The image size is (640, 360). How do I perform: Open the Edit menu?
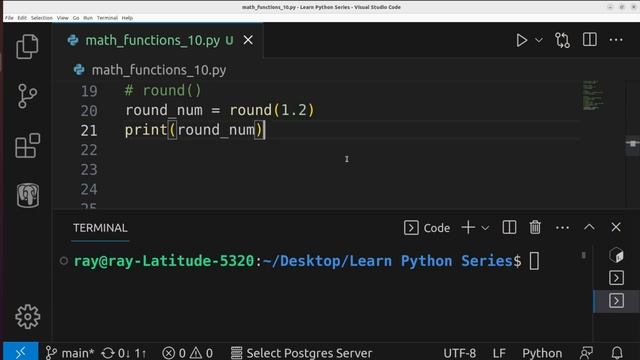(x=22, y=18)
